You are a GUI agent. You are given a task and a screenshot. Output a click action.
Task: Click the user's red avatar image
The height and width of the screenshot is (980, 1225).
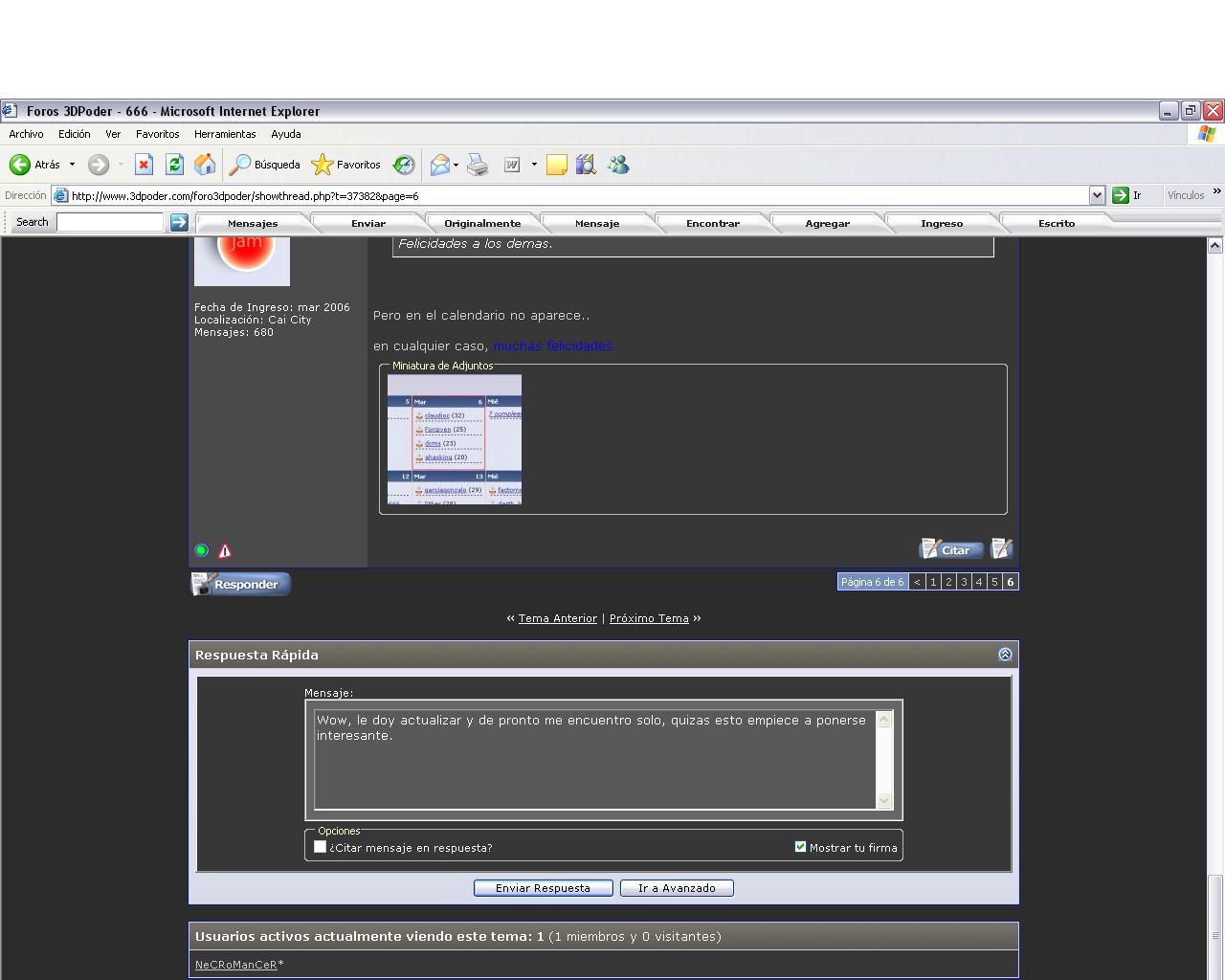242,261
